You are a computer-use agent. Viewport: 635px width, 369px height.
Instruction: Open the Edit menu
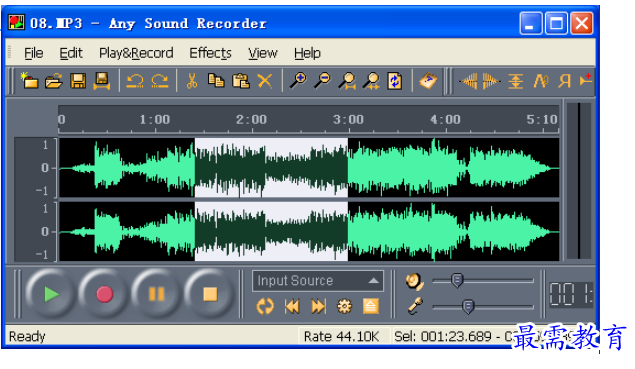[71, 53]
